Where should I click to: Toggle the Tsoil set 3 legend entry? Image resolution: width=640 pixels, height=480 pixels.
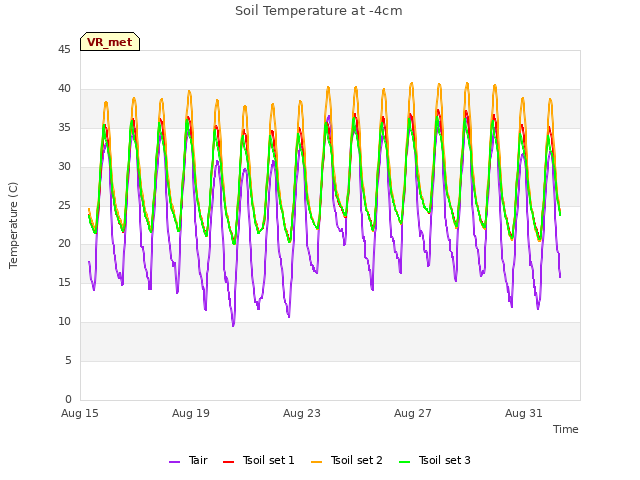[x=435, y=460]
